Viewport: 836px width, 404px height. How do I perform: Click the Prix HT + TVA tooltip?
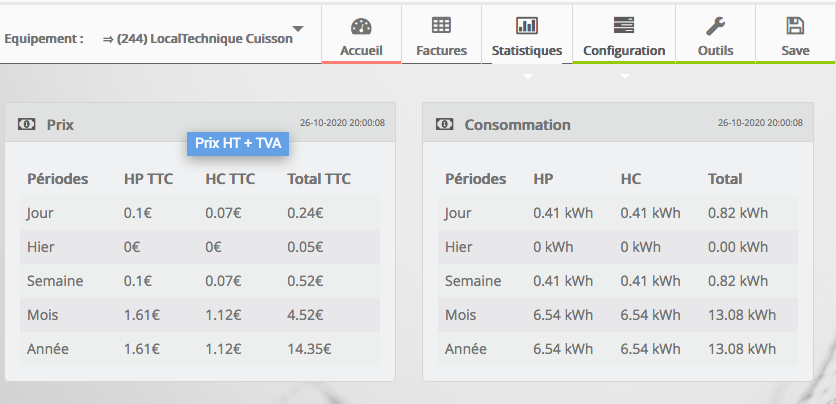[x=238, y=143]
